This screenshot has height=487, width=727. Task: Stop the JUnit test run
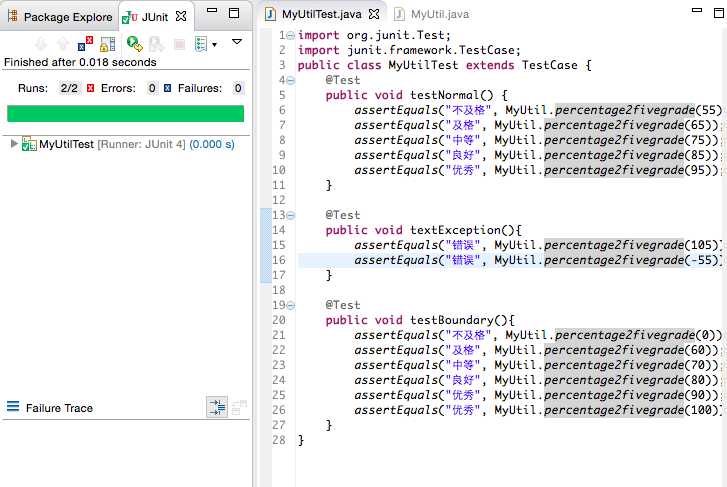click(179, 45)
